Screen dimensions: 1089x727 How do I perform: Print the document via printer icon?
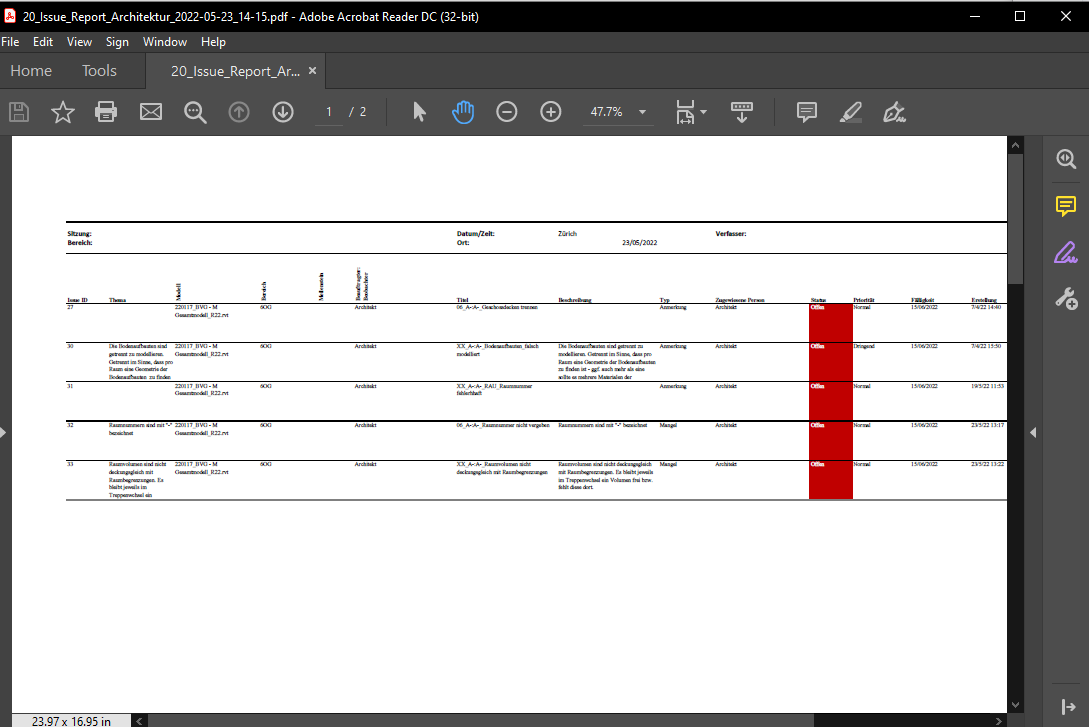[x=106, y=112]
